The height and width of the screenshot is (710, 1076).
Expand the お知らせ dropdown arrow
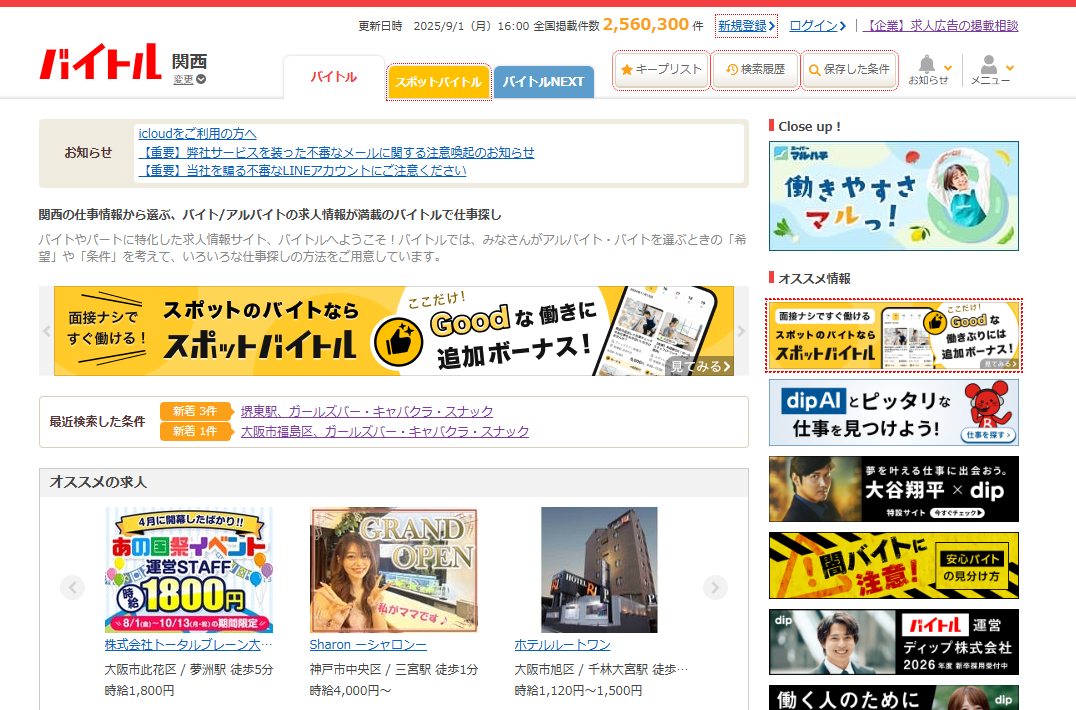(948, 68)
